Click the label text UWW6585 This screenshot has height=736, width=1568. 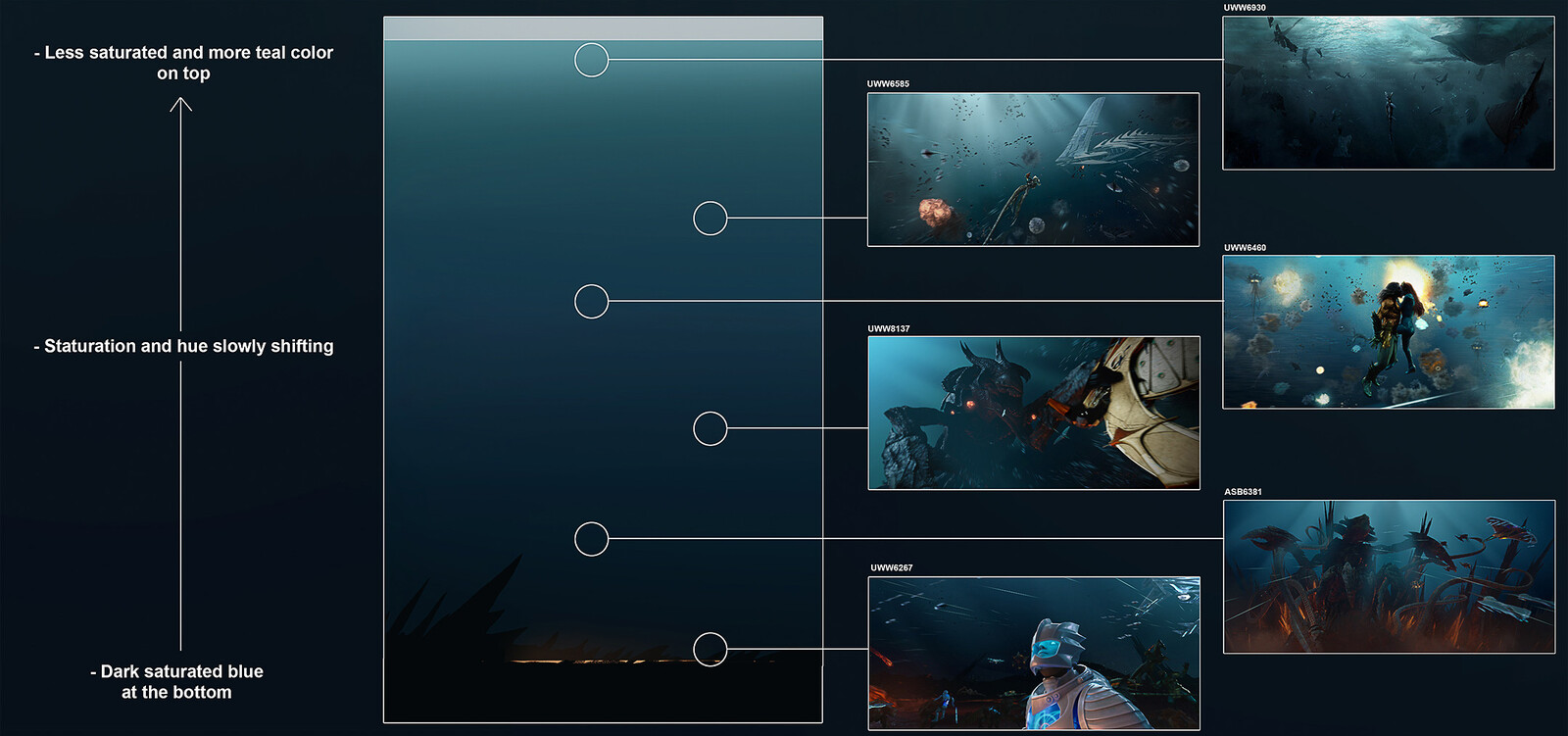tap(888, 84)
